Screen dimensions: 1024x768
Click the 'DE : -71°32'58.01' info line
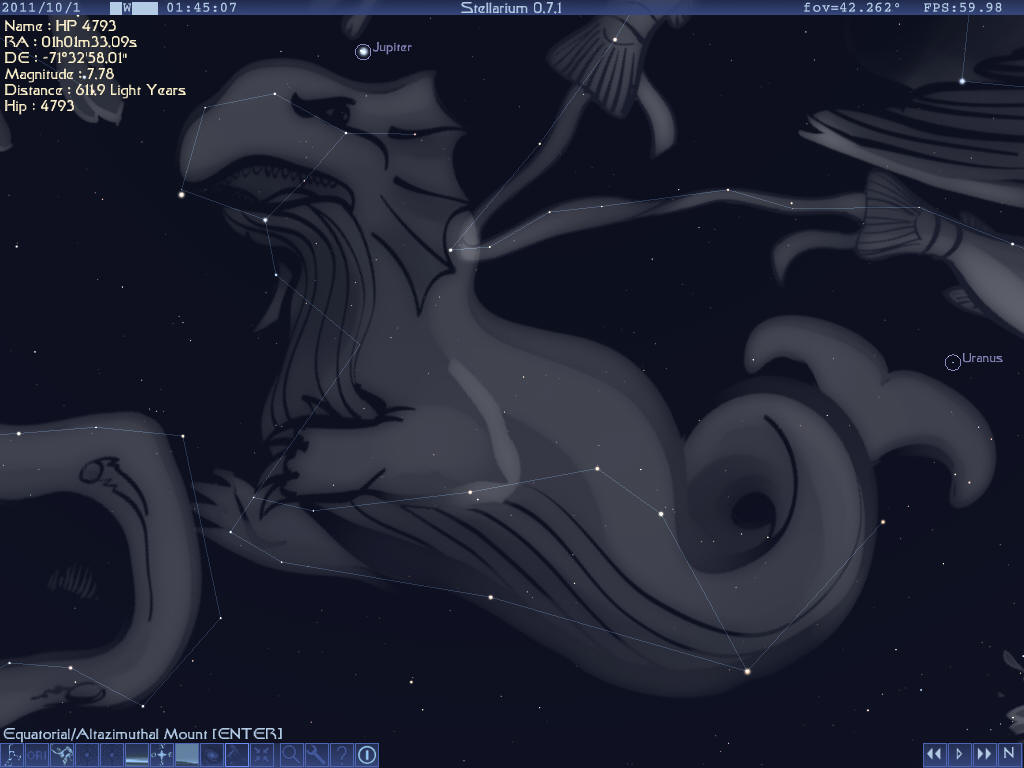tap(65, 58)
